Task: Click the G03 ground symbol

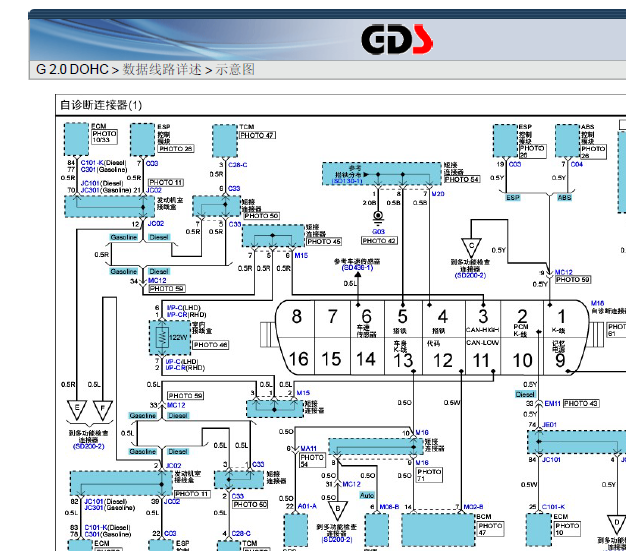Action: (378, 218)
